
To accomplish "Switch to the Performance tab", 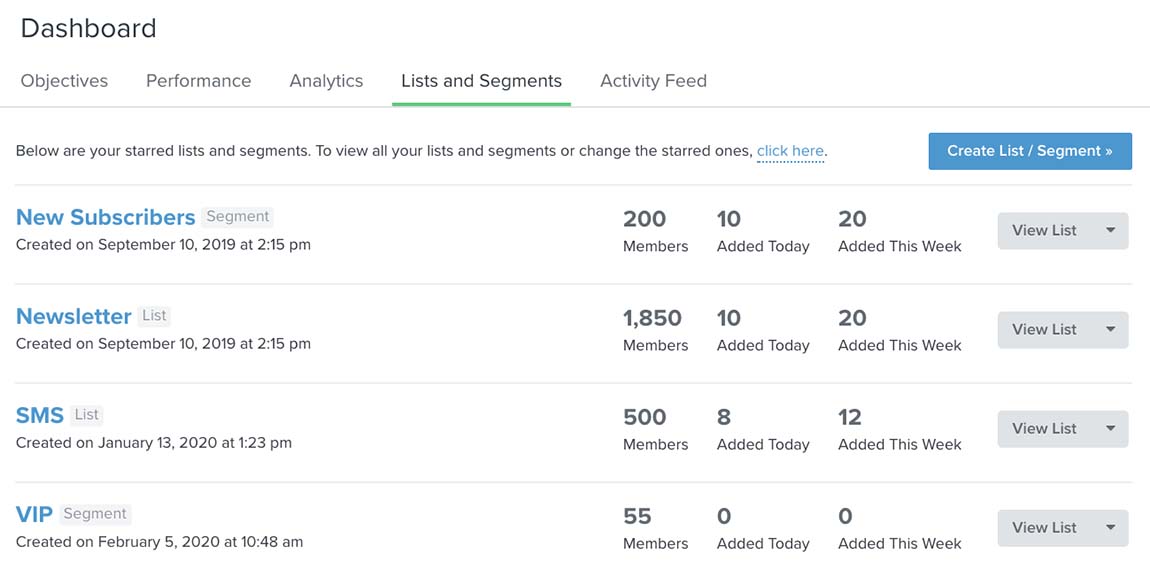I will 198,81.
